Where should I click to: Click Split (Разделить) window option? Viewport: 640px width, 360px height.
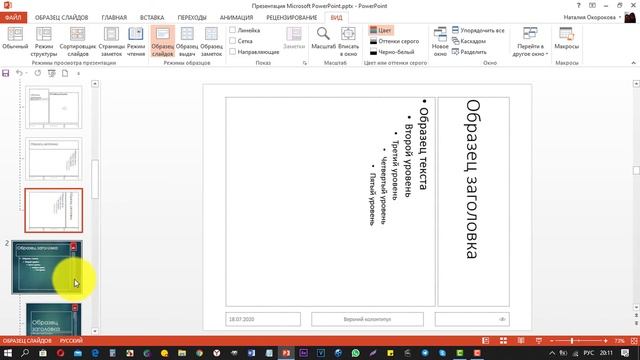pos(469,52)
